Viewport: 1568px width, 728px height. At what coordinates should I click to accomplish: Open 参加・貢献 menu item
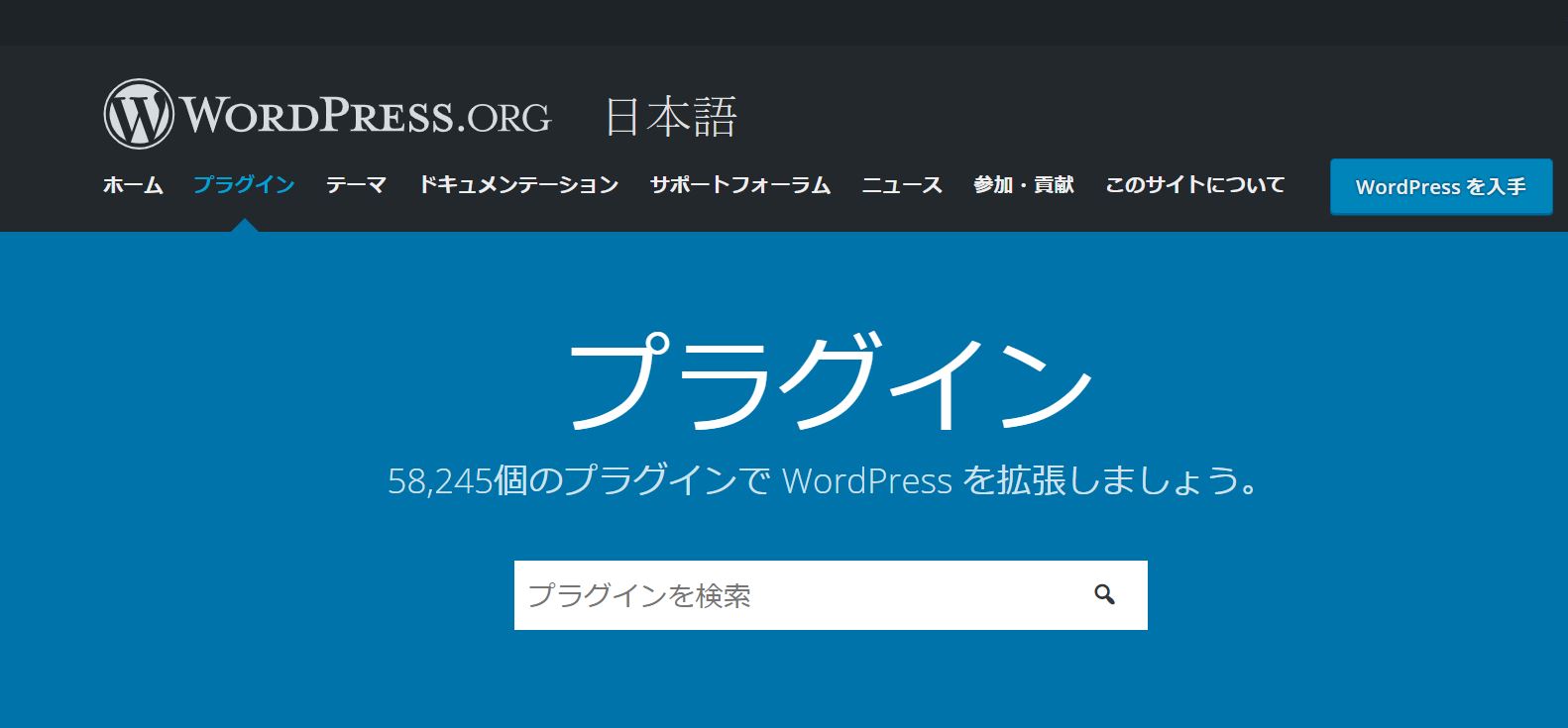pyautogui.click(x=1024, y=185)
